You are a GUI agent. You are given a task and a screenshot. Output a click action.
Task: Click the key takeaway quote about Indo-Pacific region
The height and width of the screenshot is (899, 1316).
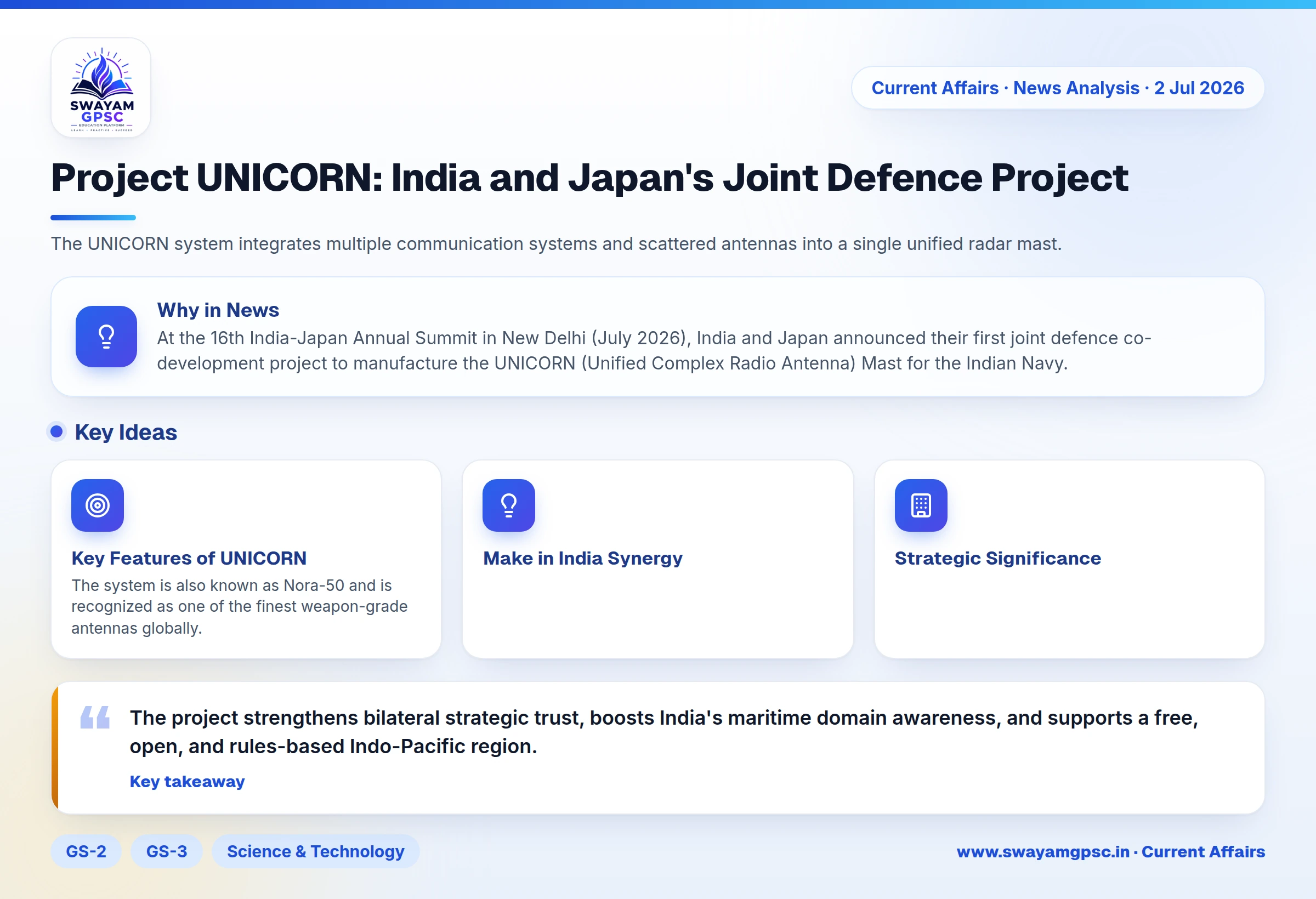pos(663,731)
